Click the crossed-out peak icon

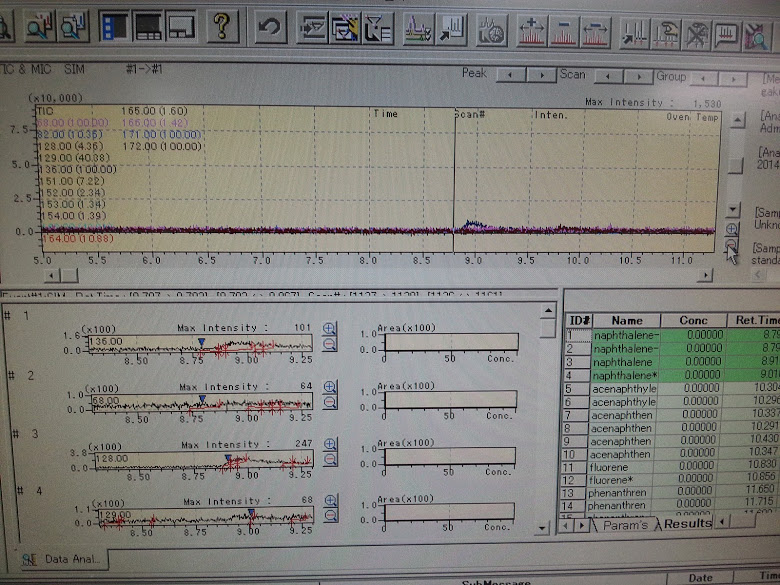[x=696, y=35]
